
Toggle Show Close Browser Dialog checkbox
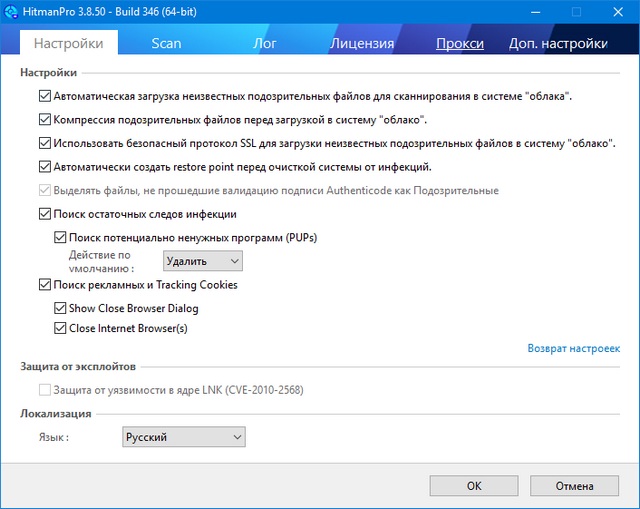(x=60, y=308)
